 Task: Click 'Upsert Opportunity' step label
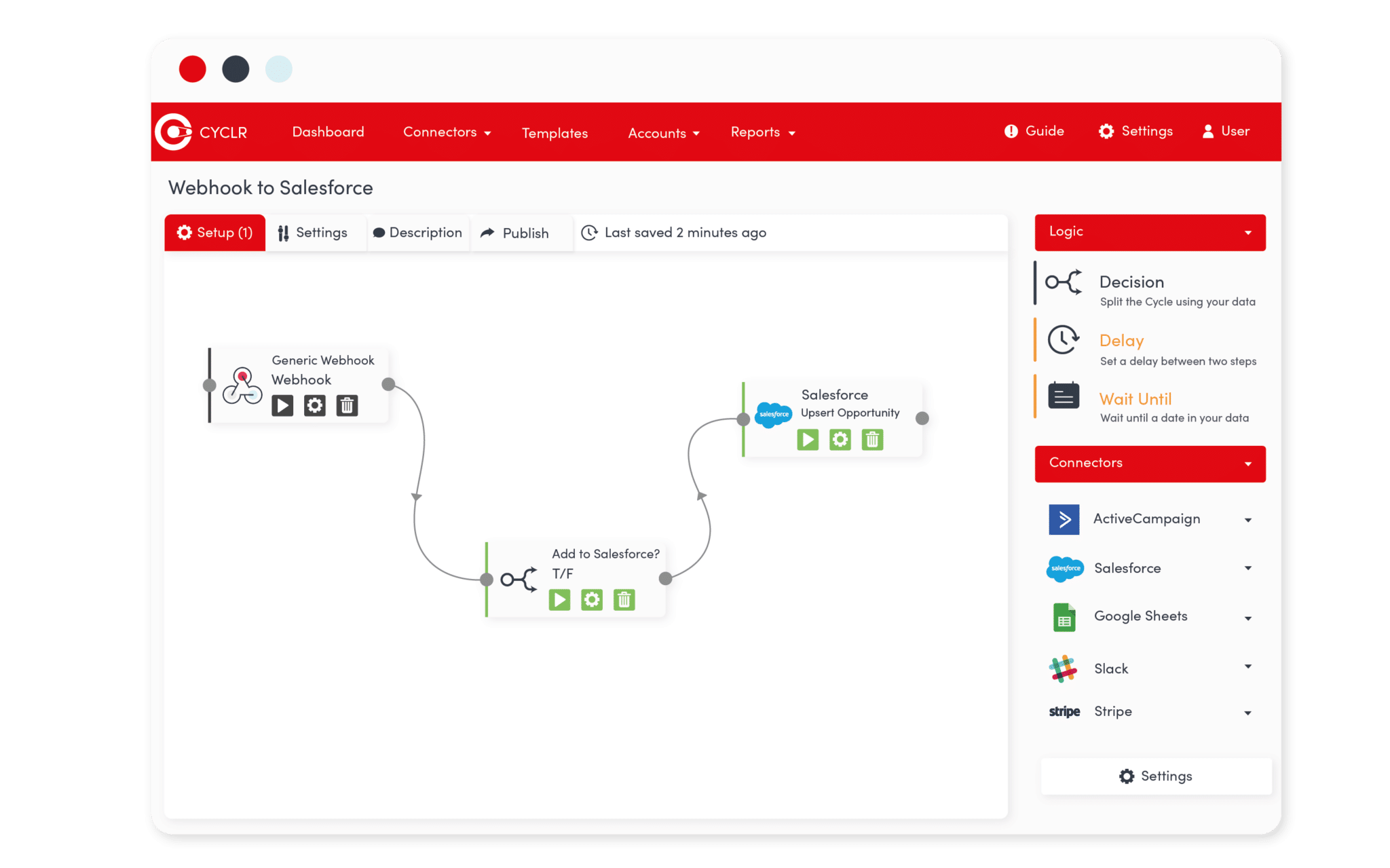click(x=850, y=413)
